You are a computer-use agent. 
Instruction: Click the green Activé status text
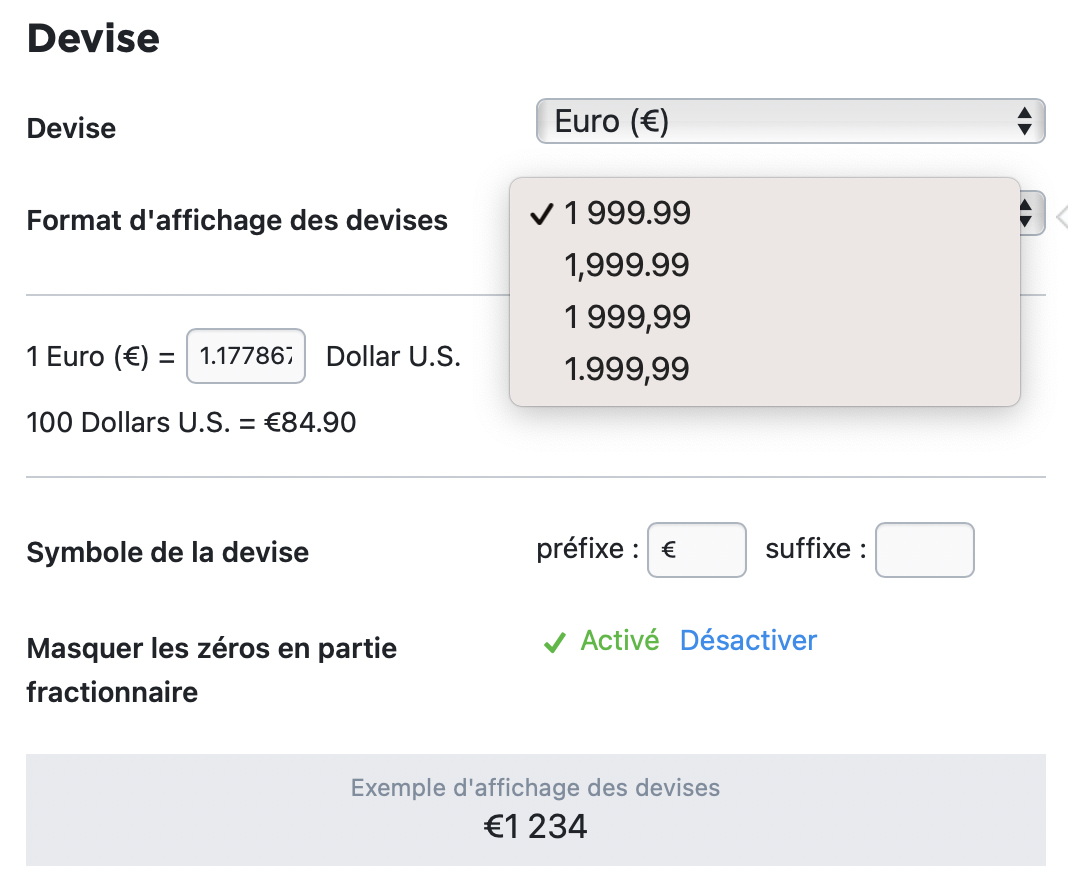click(619, 640)
